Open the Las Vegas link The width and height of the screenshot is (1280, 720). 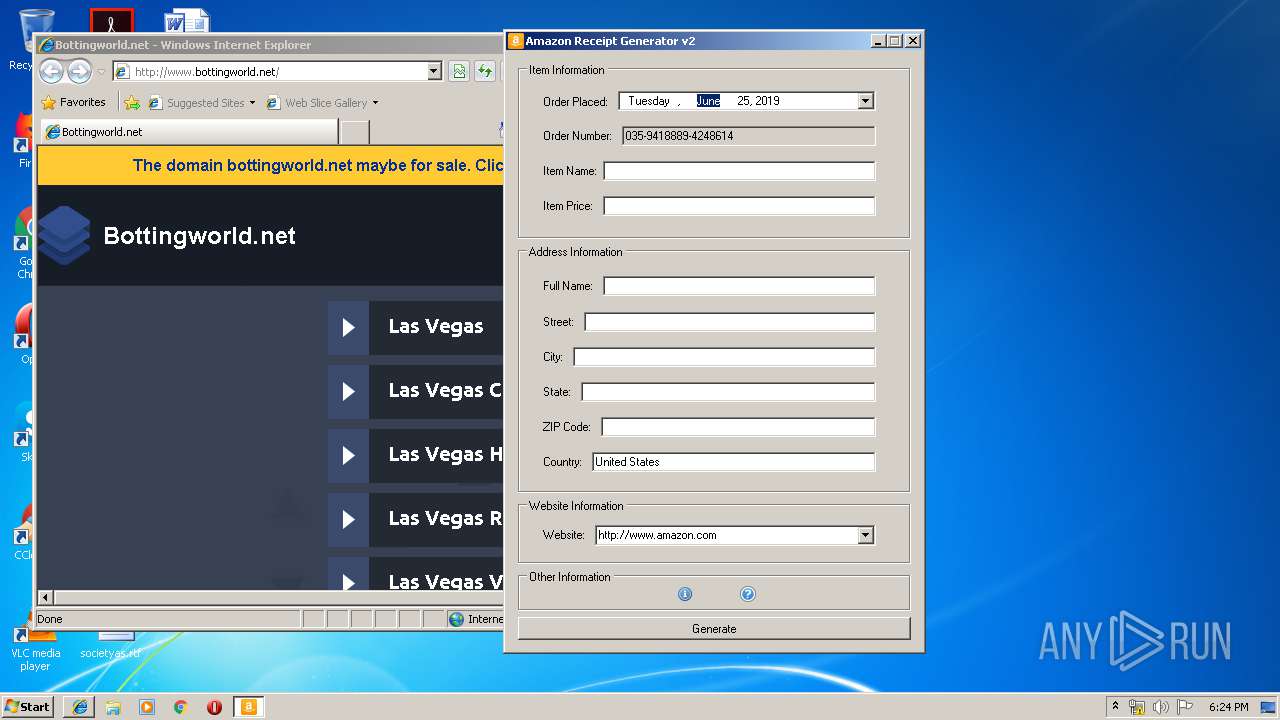(x=436, y=327)
